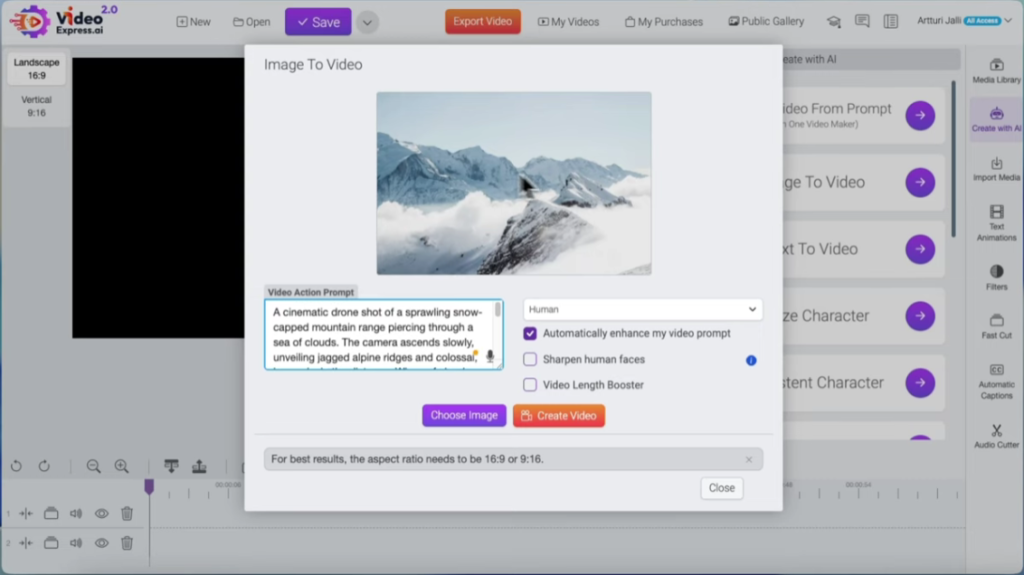Click Open in the top menu
Viewport: 1024px width, 575px height.
click(x=251, y=22)
